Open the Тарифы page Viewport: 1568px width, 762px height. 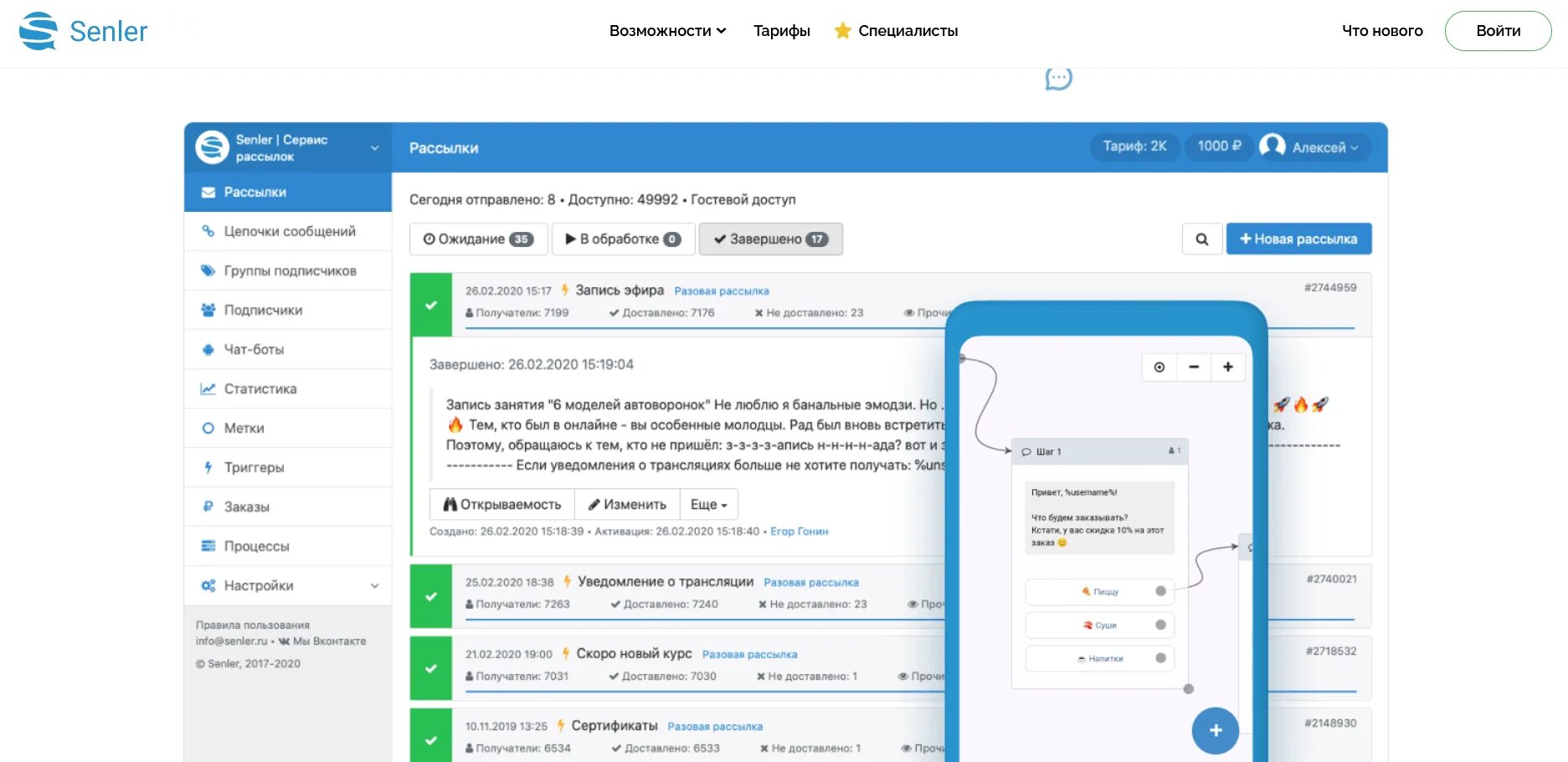(x=781, y=31)
